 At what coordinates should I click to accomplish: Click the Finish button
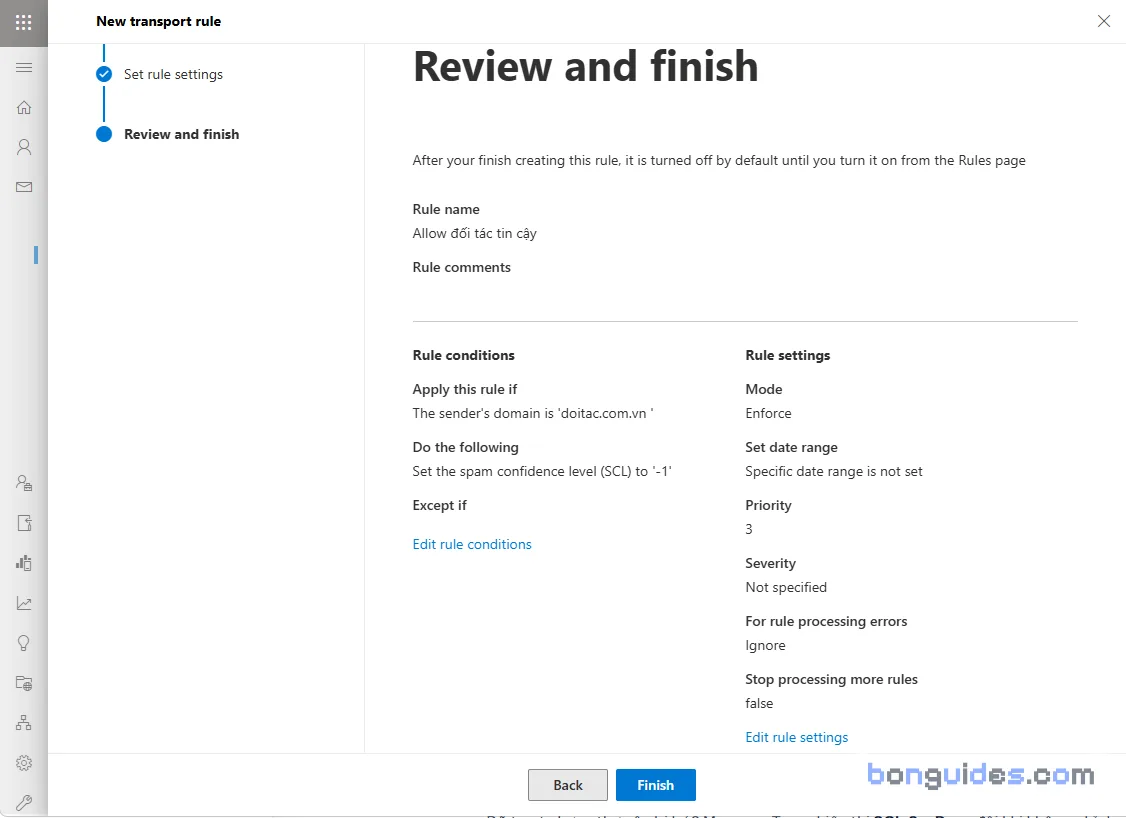[656, 785]
